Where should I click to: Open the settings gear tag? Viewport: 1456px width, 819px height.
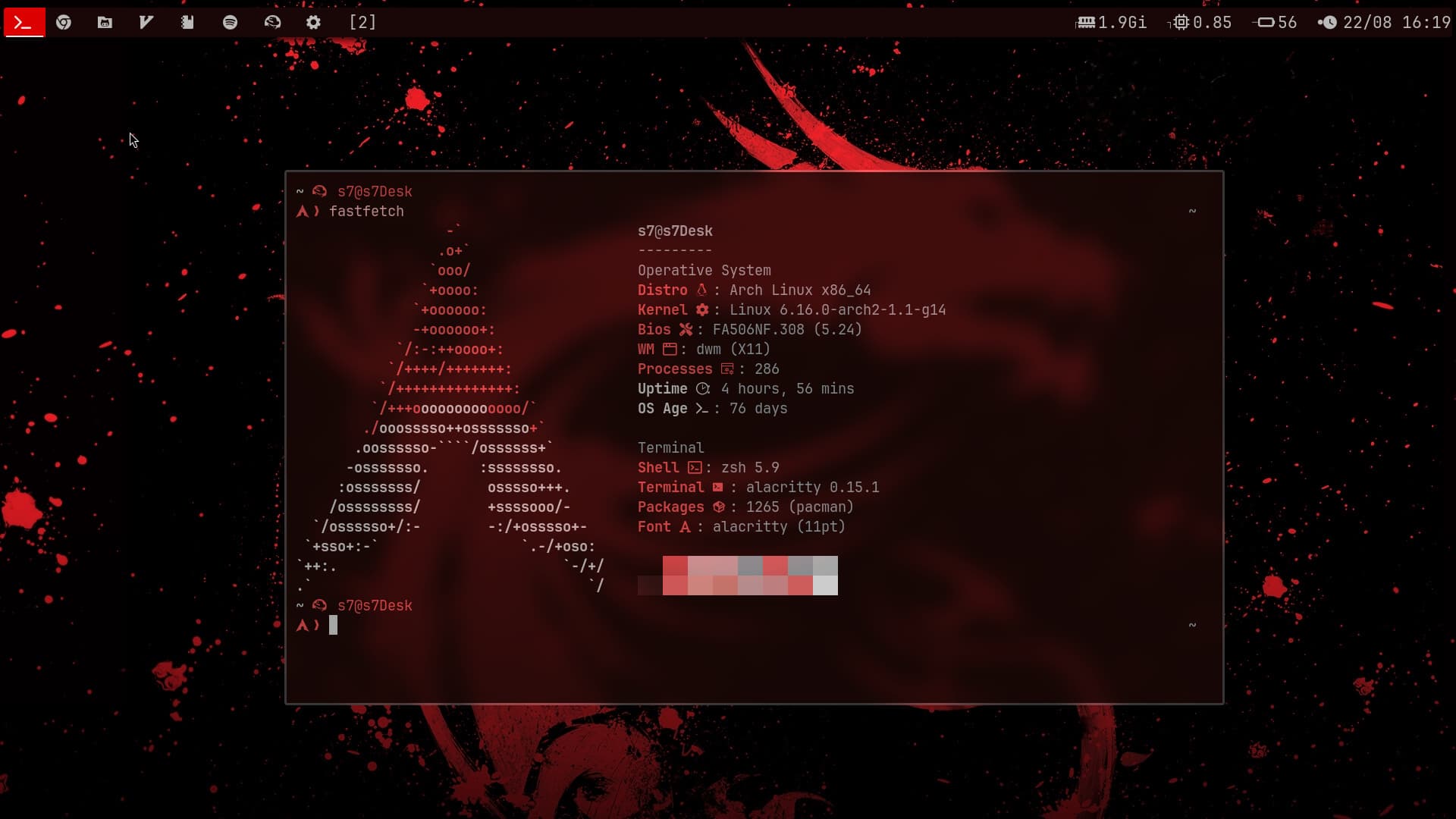coord(313,23)
